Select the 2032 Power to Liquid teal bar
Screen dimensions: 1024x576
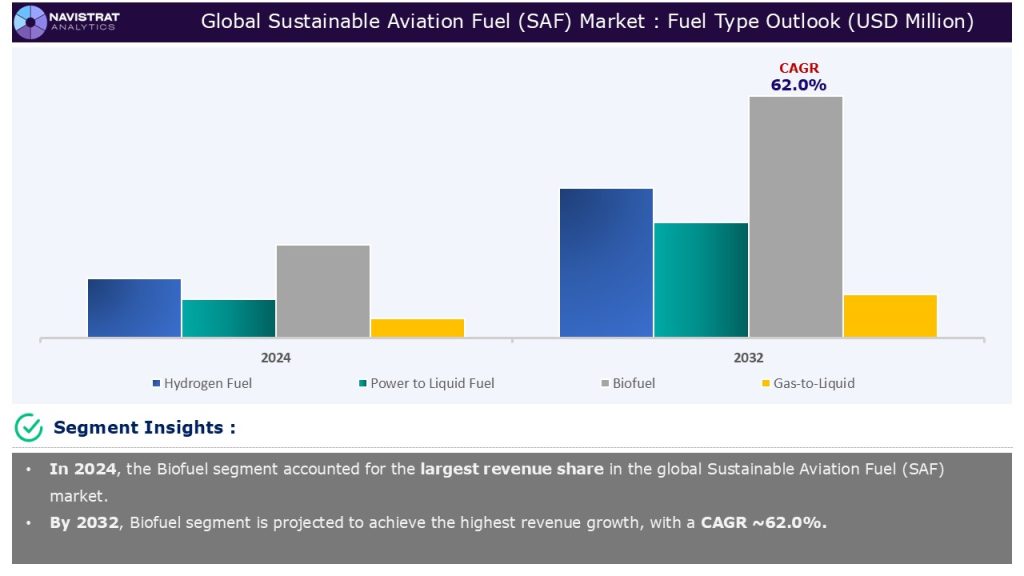pyautogui.click(x=701, y=280)
